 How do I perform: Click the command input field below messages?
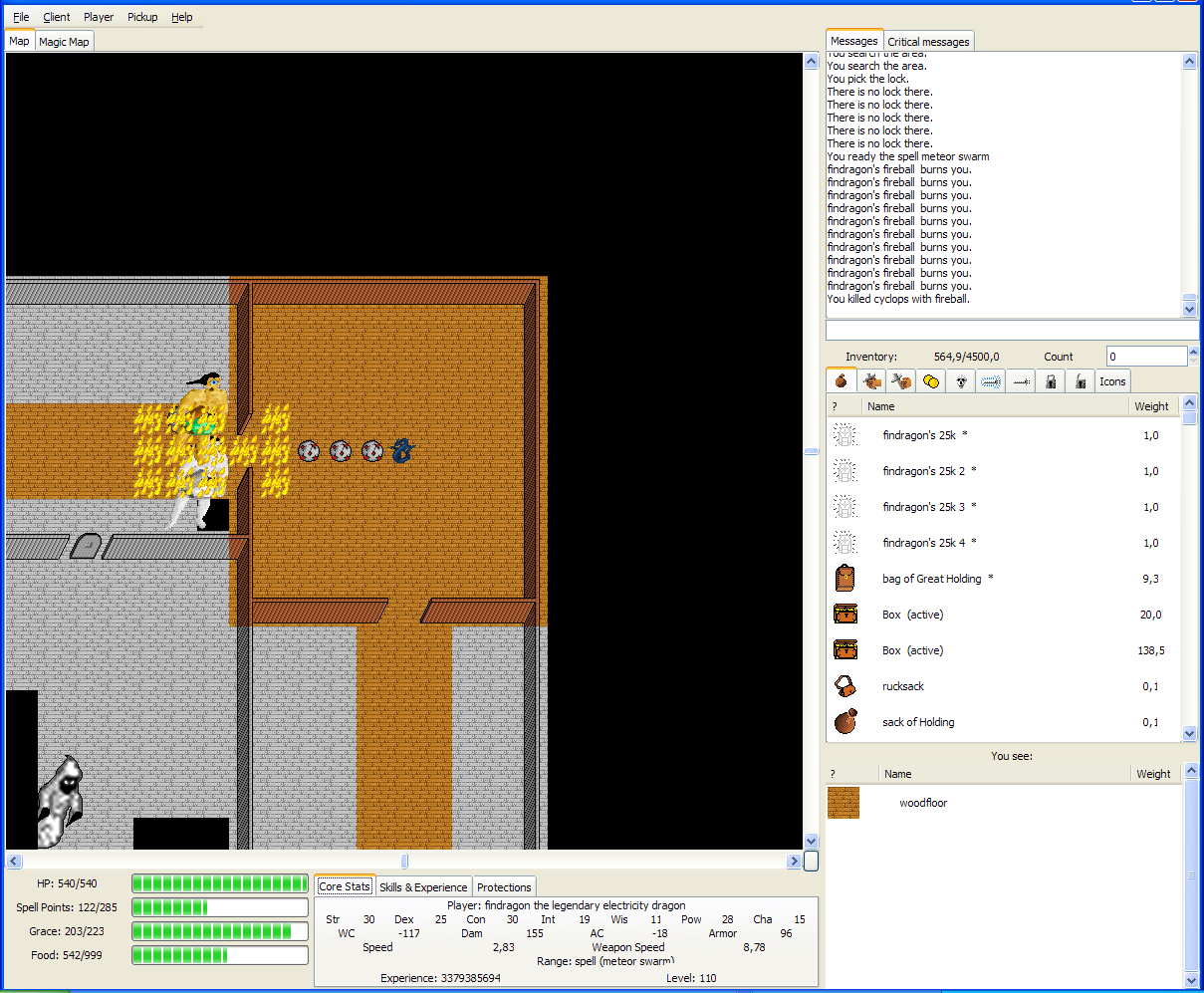[x=1012, y=331]
